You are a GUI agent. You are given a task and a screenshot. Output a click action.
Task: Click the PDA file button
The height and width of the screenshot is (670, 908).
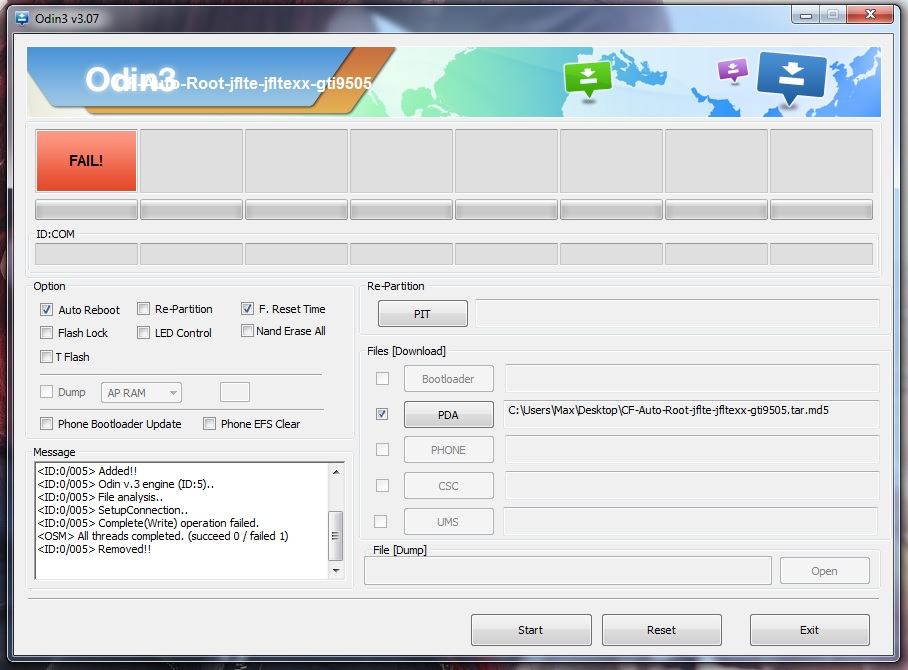click(449, 415)
